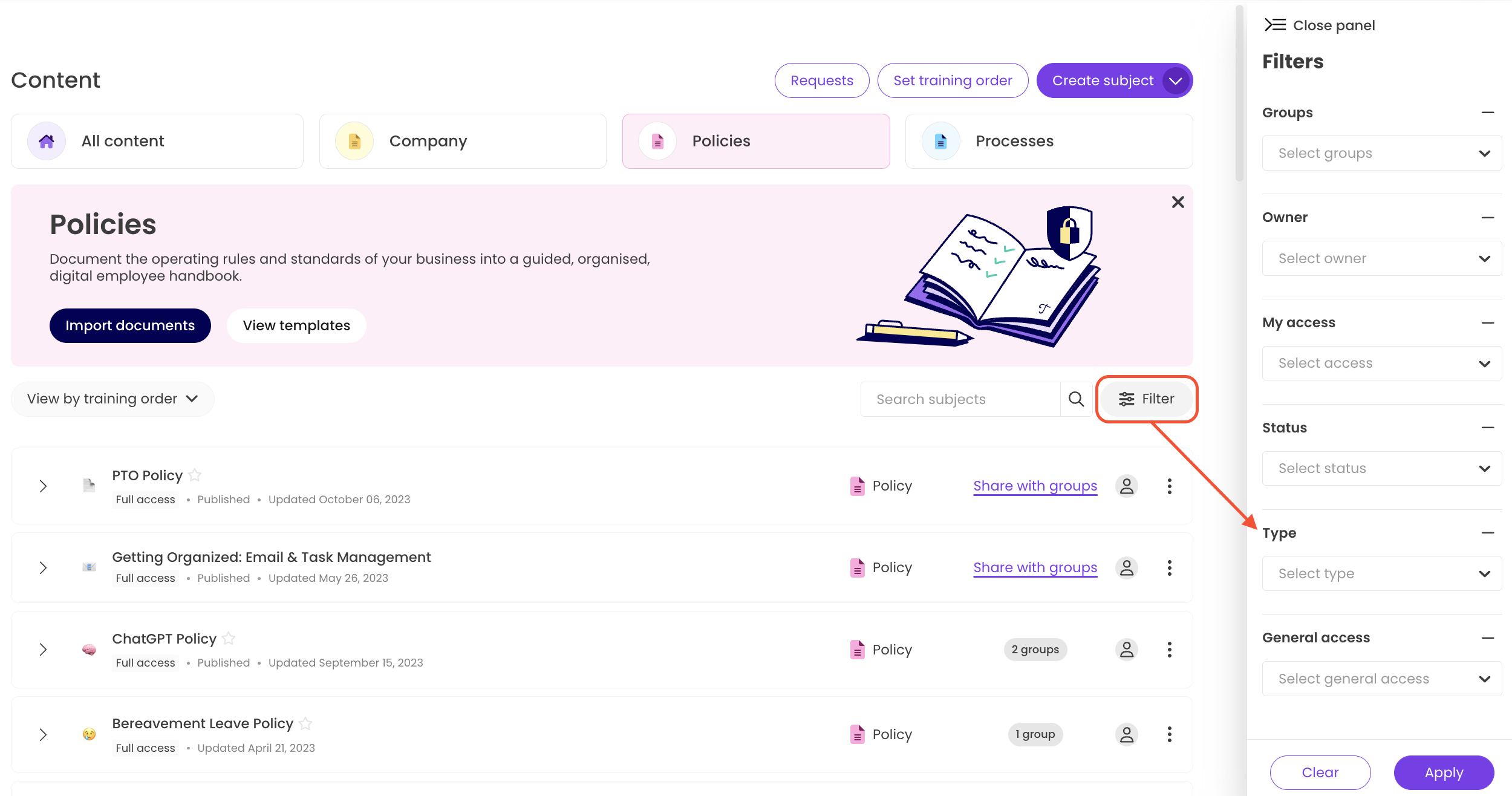Expand the PTO Policy row

click(43, 486)
